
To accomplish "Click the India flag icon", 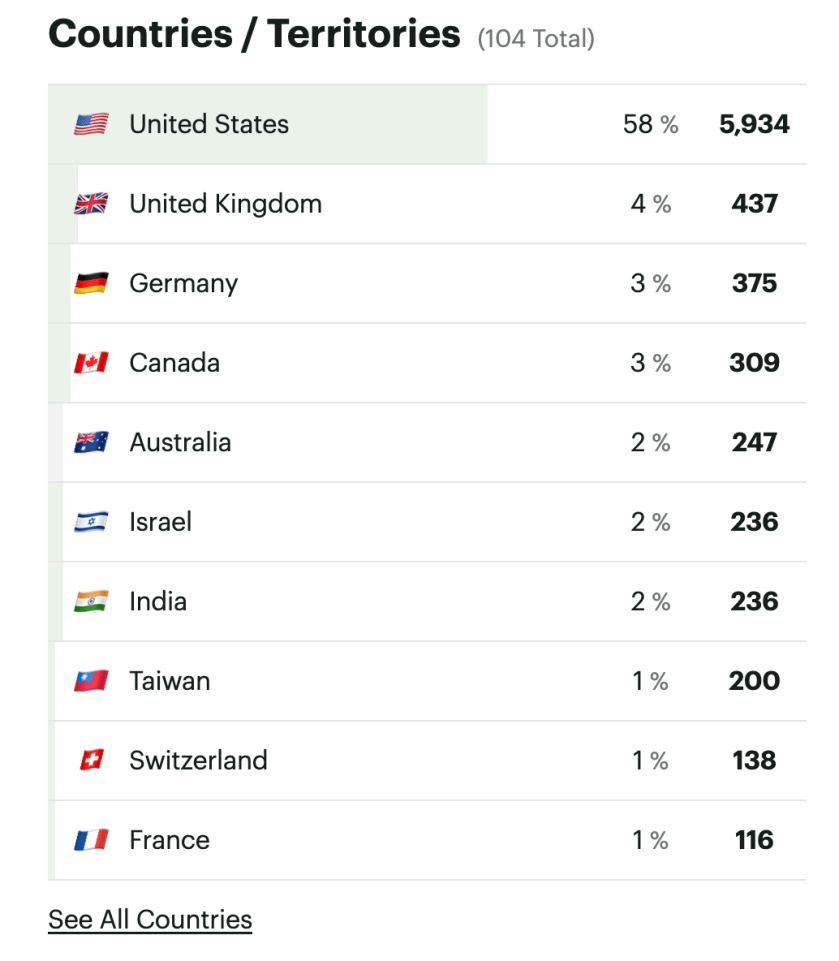I will click(91, 601).
